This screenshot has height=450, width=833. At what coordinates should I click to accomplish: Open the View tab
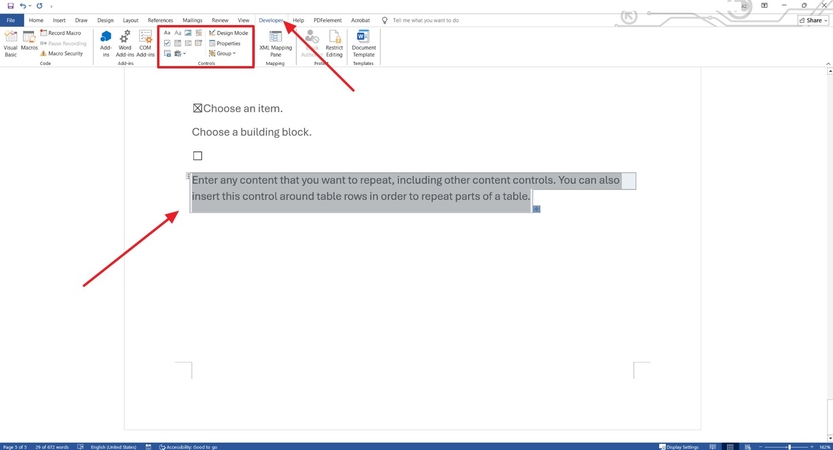[243, 20]
